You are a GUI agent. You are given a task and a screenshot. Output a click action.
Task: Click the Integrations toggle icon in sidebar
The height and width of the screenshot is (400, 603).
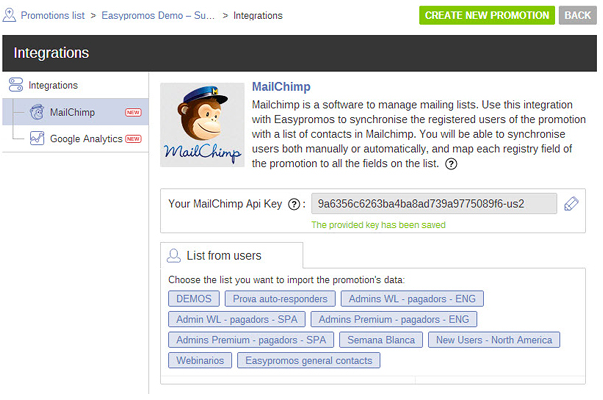coord(16,85)
